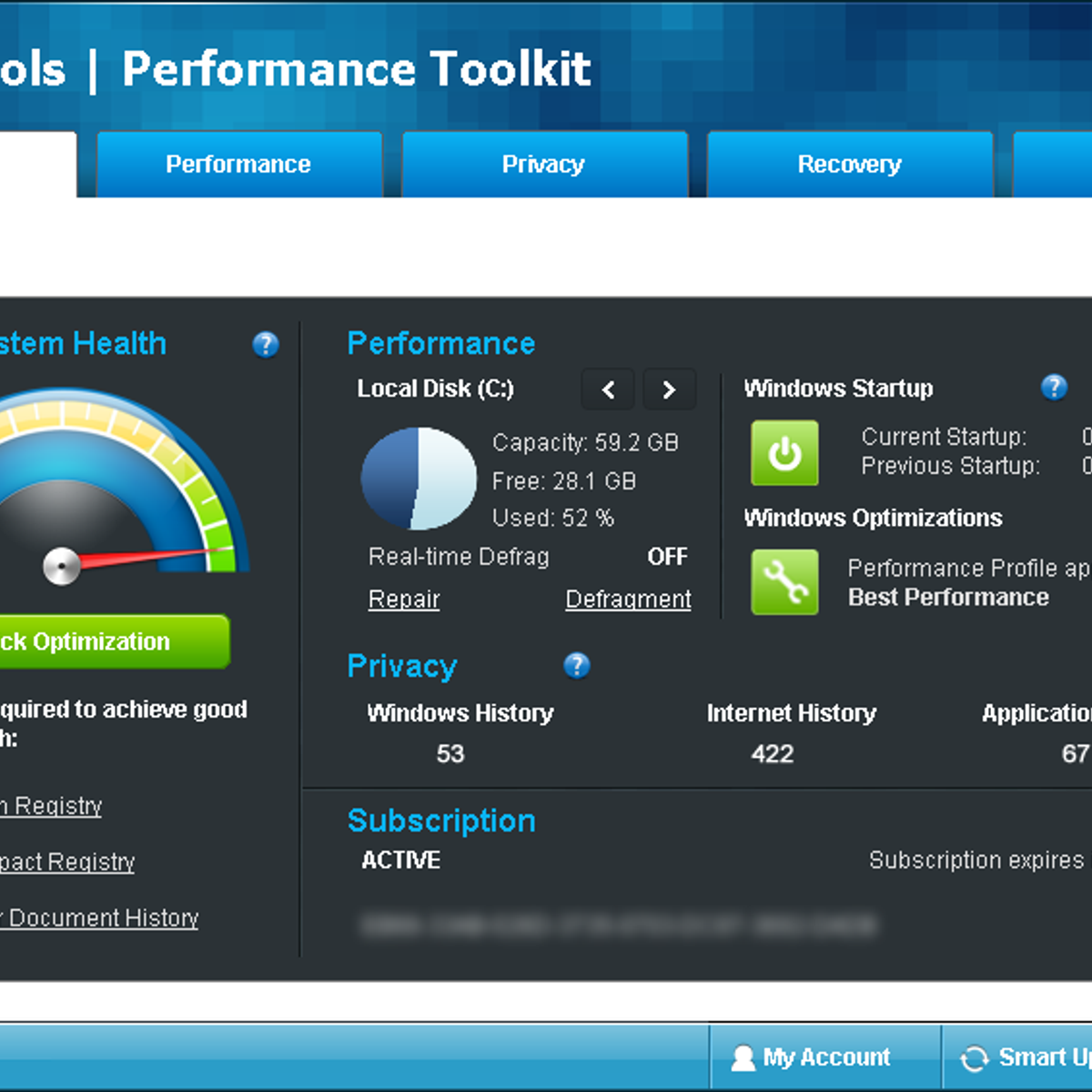Click the disk usage pie chart
1092x1092 pixels.
(419, 480)
